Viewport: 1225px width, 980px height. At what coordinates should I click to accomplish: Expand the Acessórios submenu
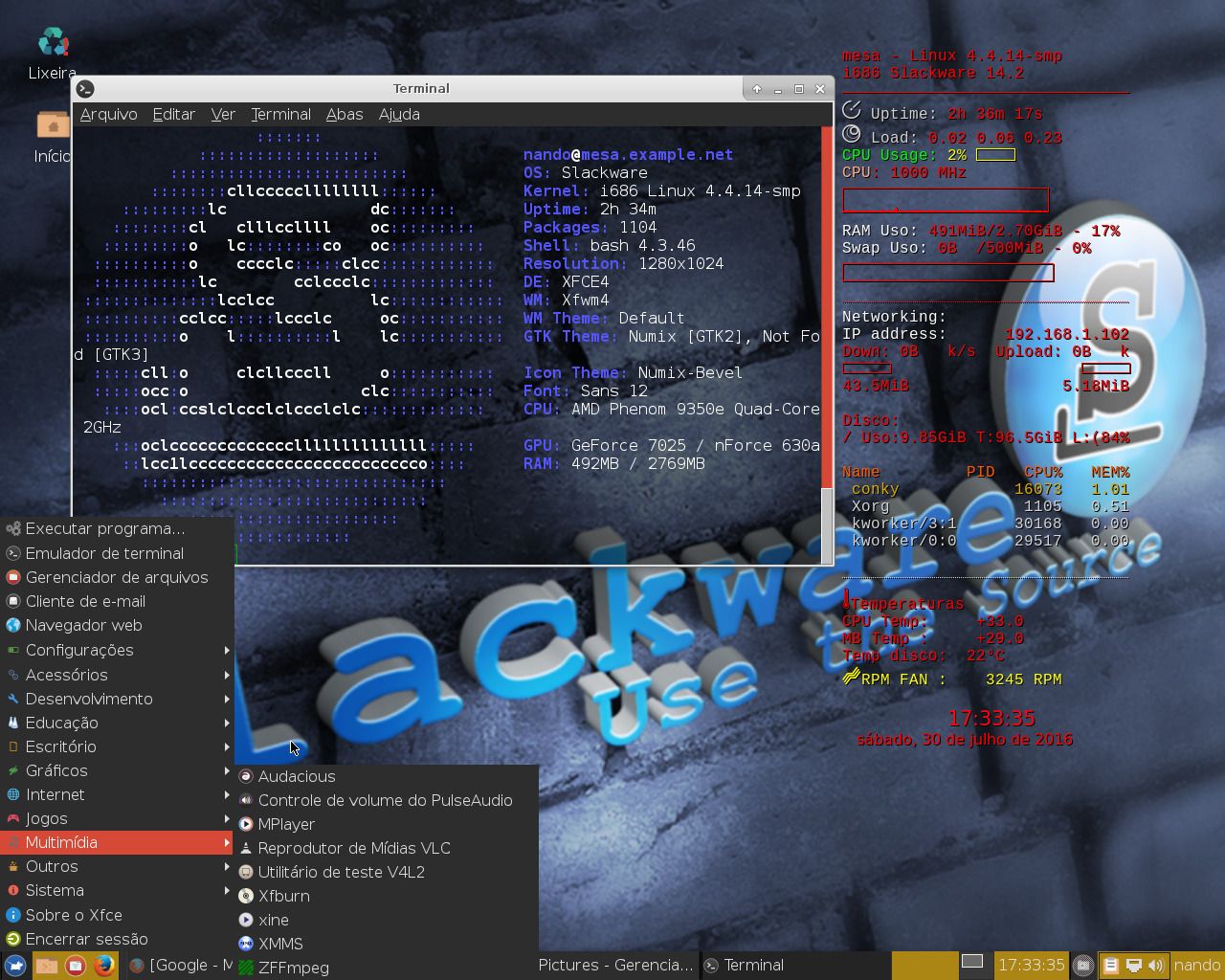117,675
